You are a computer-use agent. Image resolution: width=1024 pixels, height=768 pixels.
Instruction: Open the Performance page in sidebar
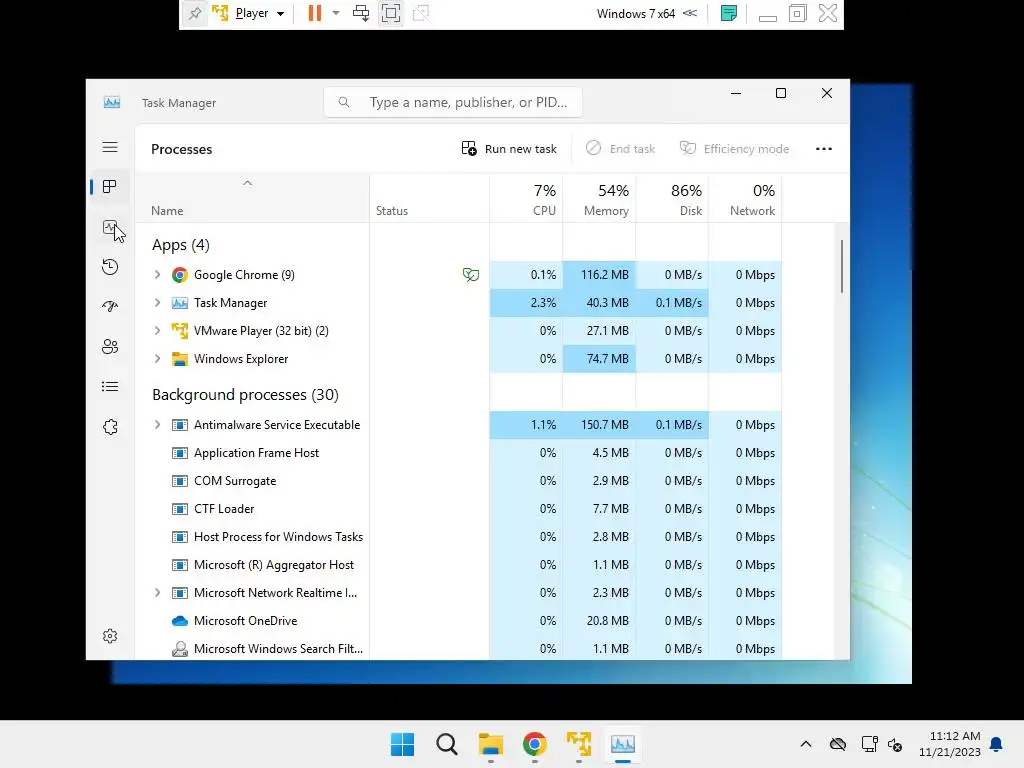[x=110, y=227]
